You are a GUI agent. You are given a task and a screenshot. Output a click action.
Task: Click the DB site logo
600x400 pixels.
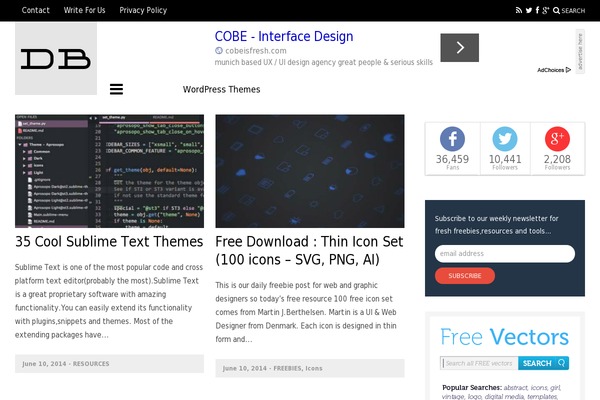(56, 59)
